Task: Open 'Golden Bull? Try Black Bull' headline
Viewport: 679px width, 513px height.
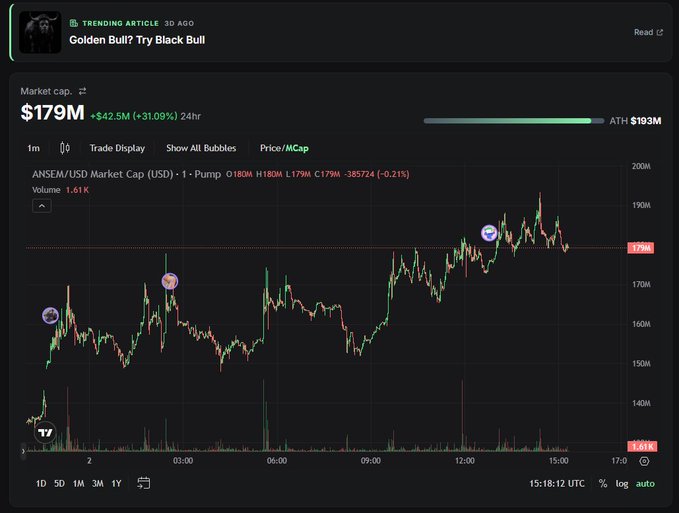Action: 137,40
